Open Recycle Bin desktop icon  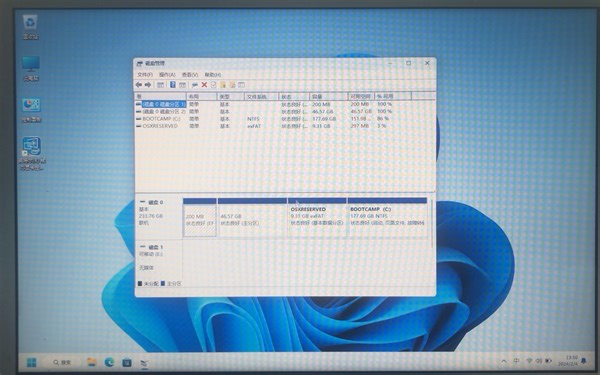click(30, 27)
